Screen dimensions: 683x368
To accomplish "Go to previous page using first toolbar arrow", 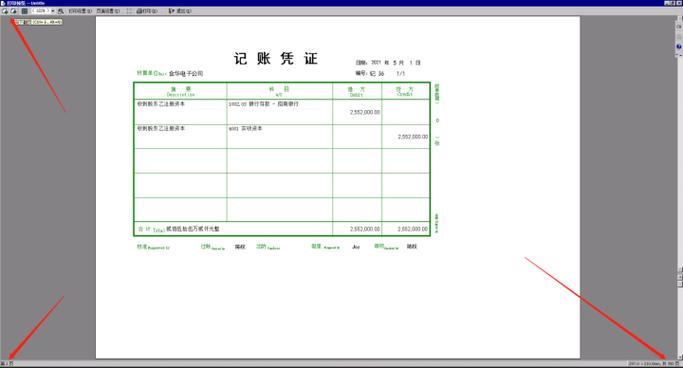I will [x=5, y=11].
